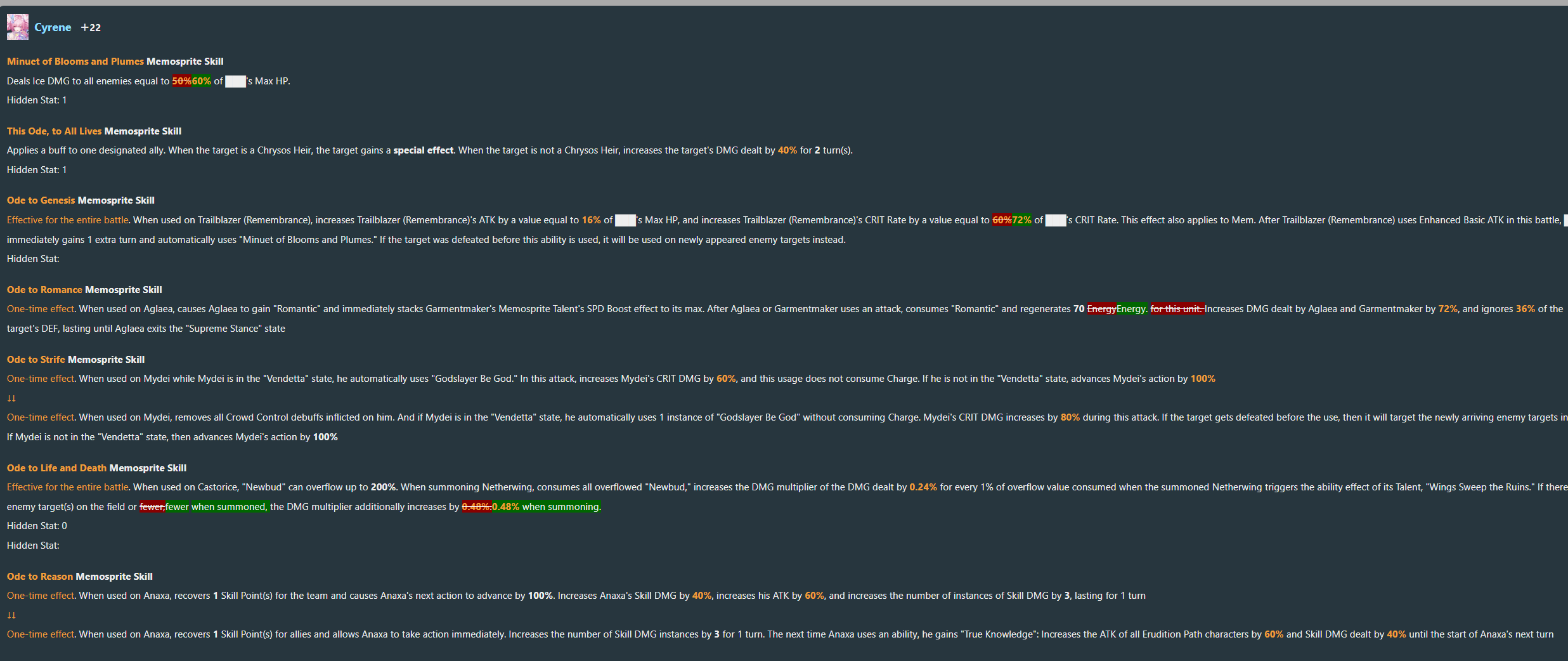Click the orange 100% in Ode to Strife

click(1203, 379)
